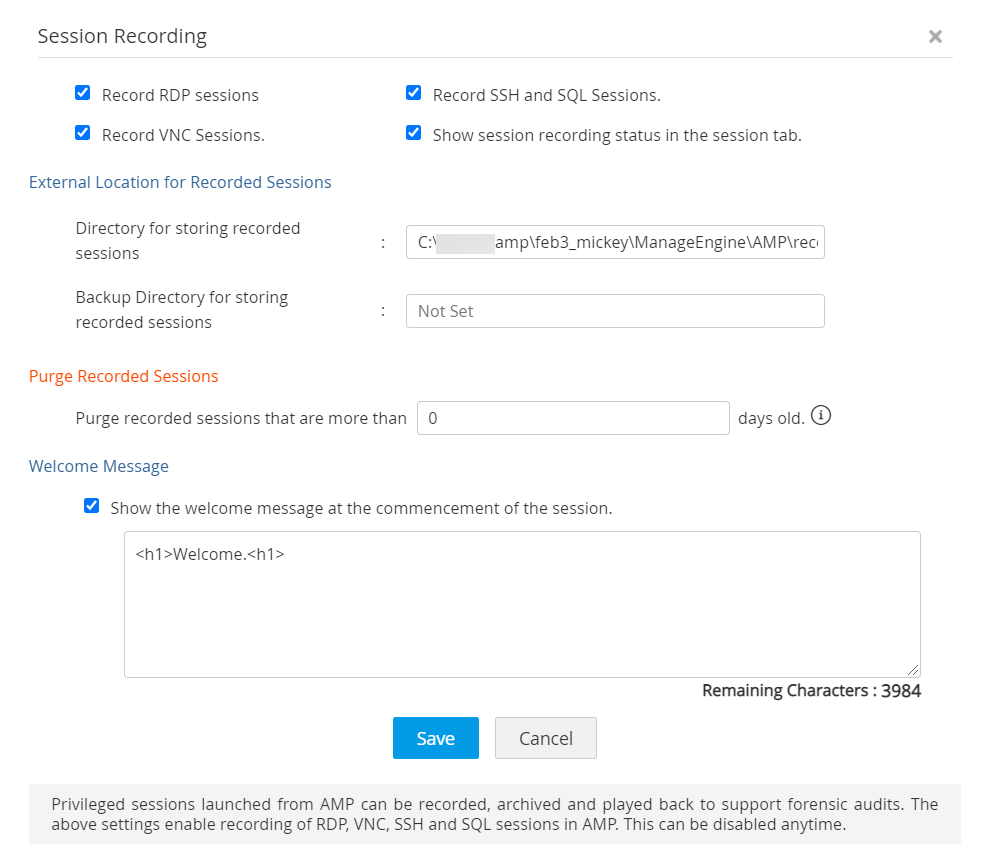Screen dimensions: 990x858
Task: Grab the welcome message textarea resize handle
Action: pos(914,671)
